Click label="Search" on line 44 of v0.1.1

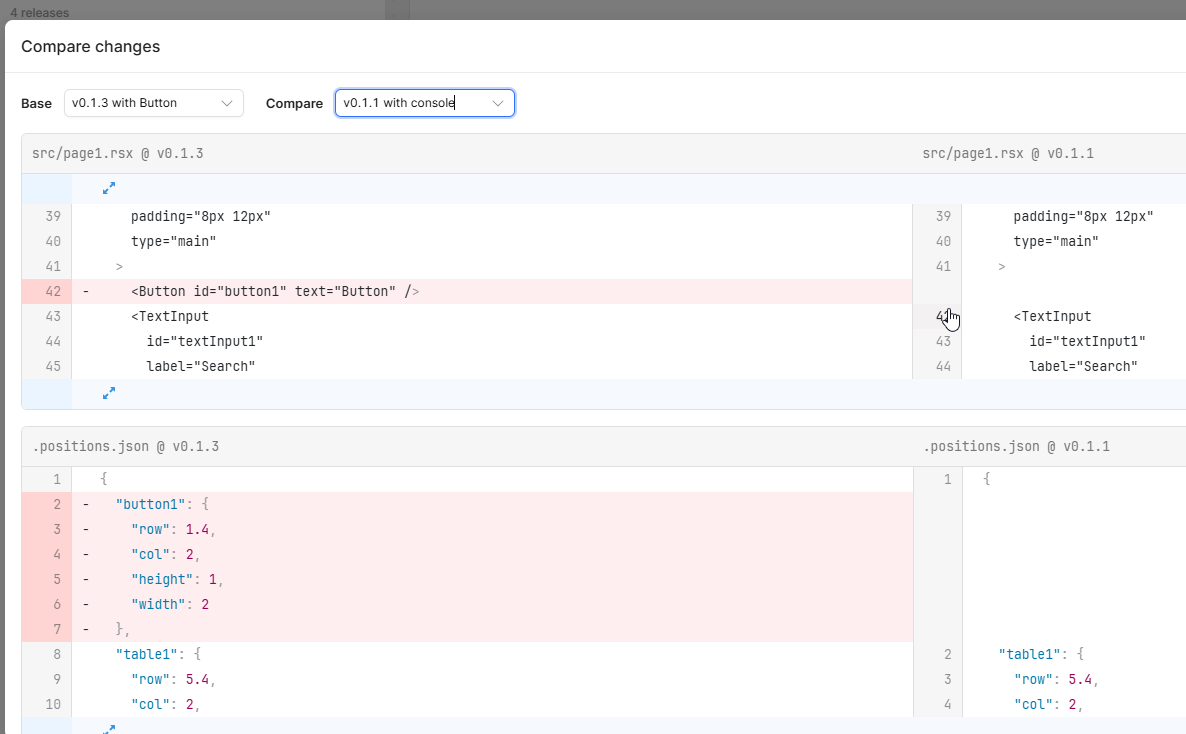(1084, 366)
